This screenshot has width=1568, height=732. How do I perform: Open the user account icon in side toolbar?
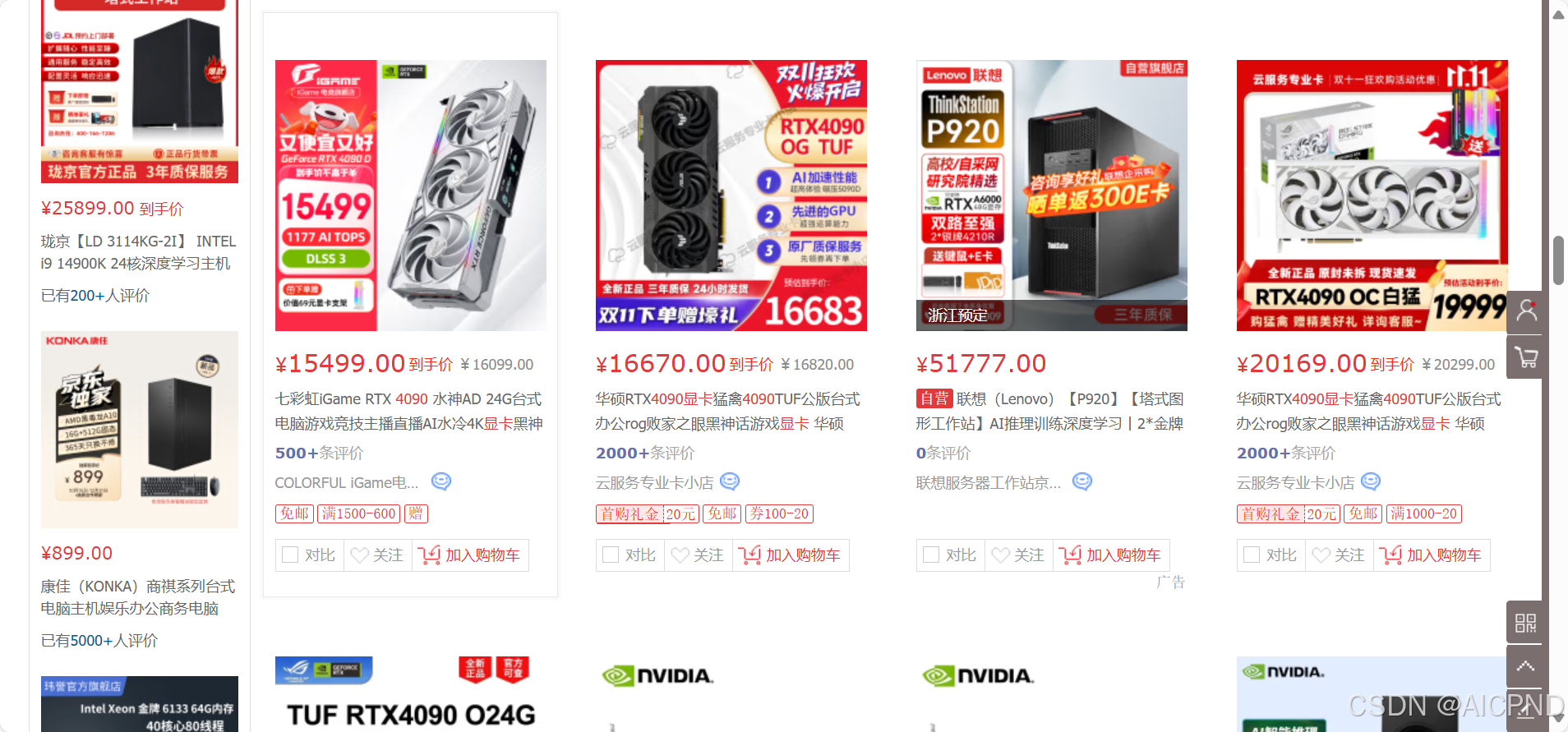click(1526, 311)
